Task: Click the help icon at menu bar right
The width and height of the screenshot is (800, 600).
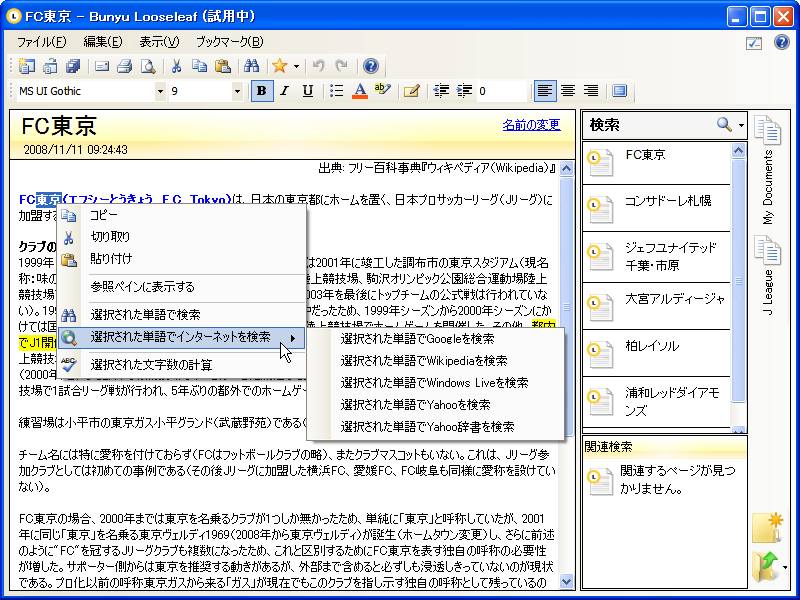Action: (782, 42)
